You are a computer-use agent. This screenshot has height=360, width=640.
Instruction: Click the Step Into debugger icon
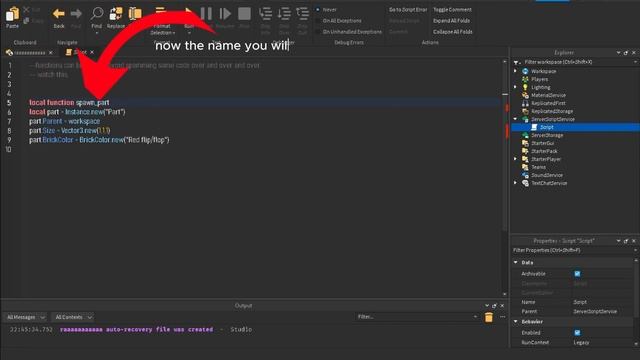coord(265,14)
